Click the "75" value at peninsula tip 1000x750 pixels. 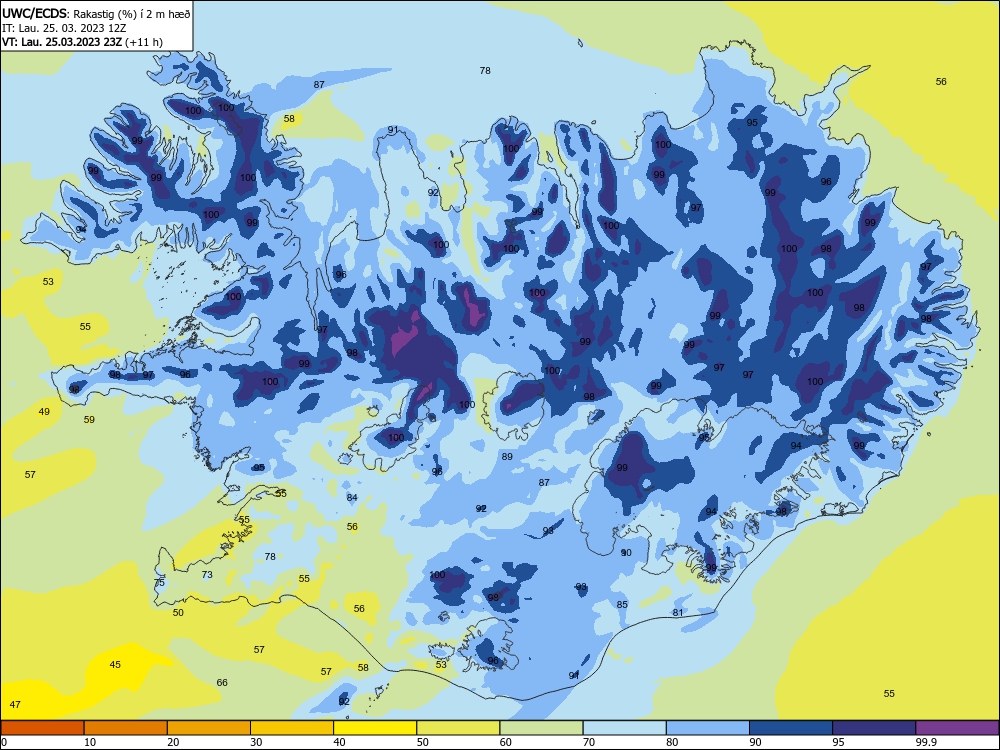point(159,583)
